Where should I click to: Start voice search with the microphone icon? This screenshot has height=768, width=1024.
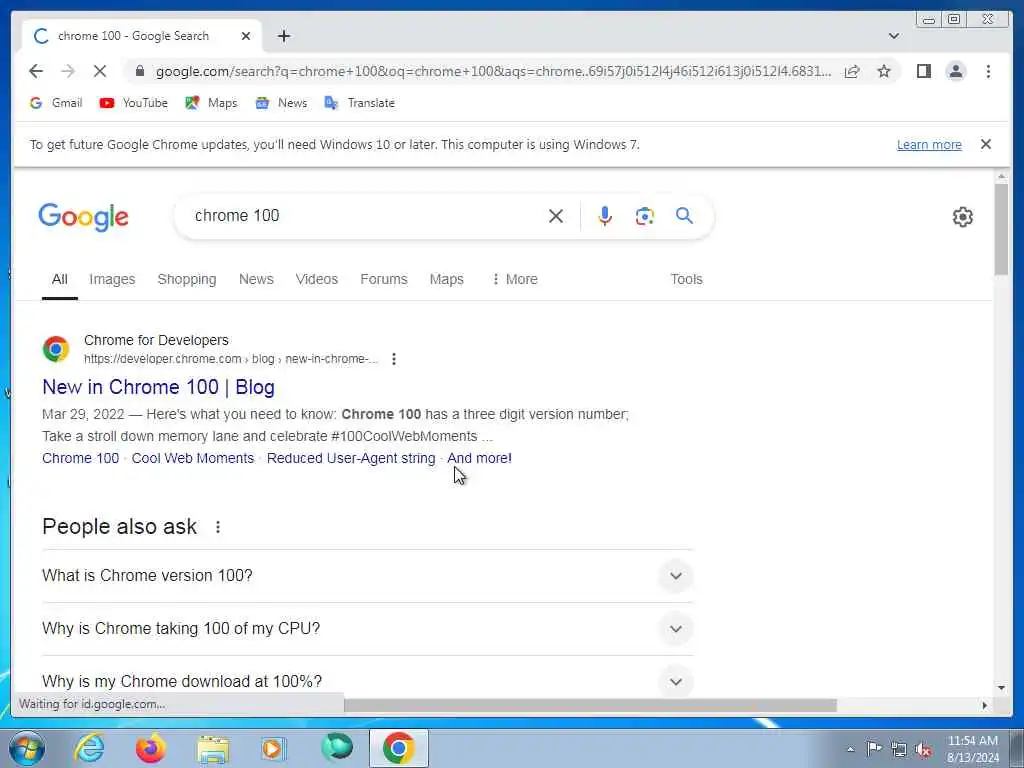(605, 216)
